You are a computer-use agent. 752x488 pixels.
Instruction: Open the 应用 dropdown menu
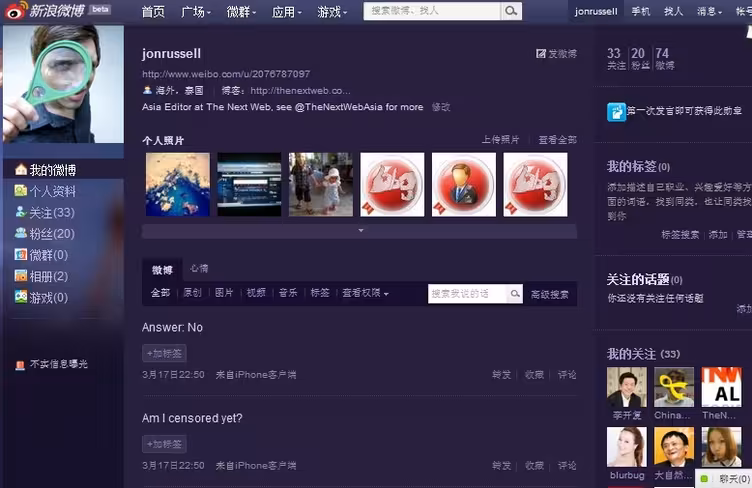click(286, 12)
